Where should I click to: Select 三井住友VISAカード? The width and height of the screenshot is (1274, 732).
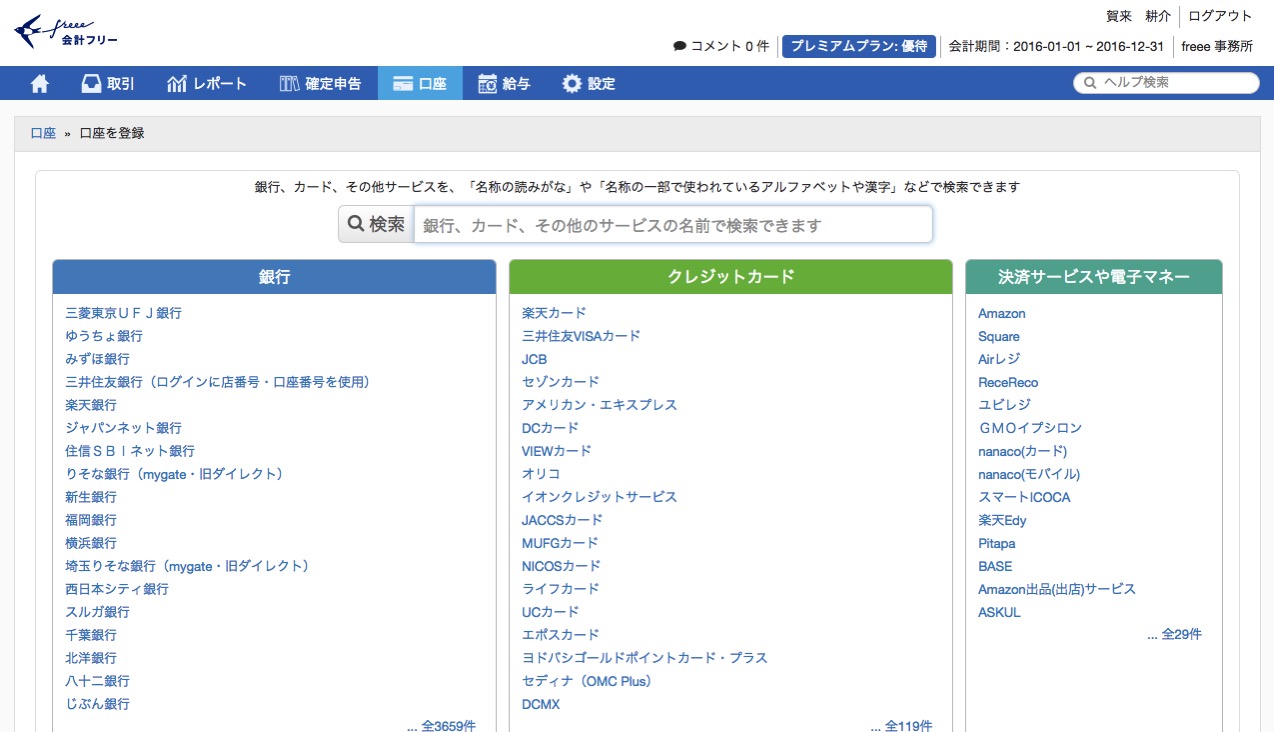(581, 336)
